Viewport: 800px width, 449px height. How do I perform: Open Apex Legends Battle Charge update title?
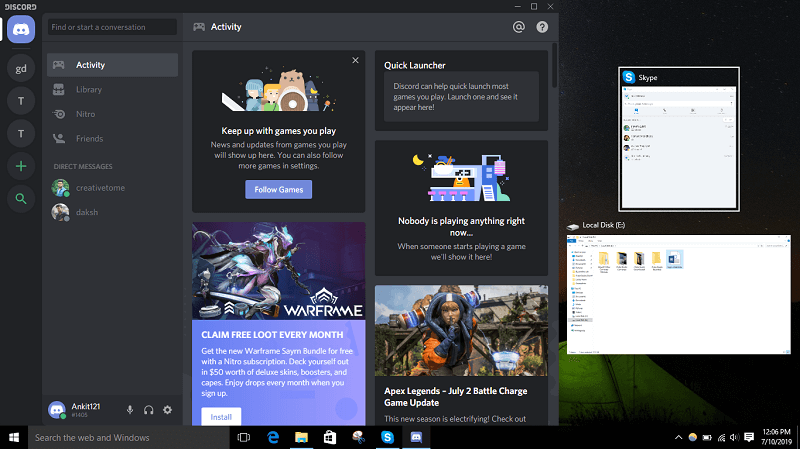(x=456, y=396)
